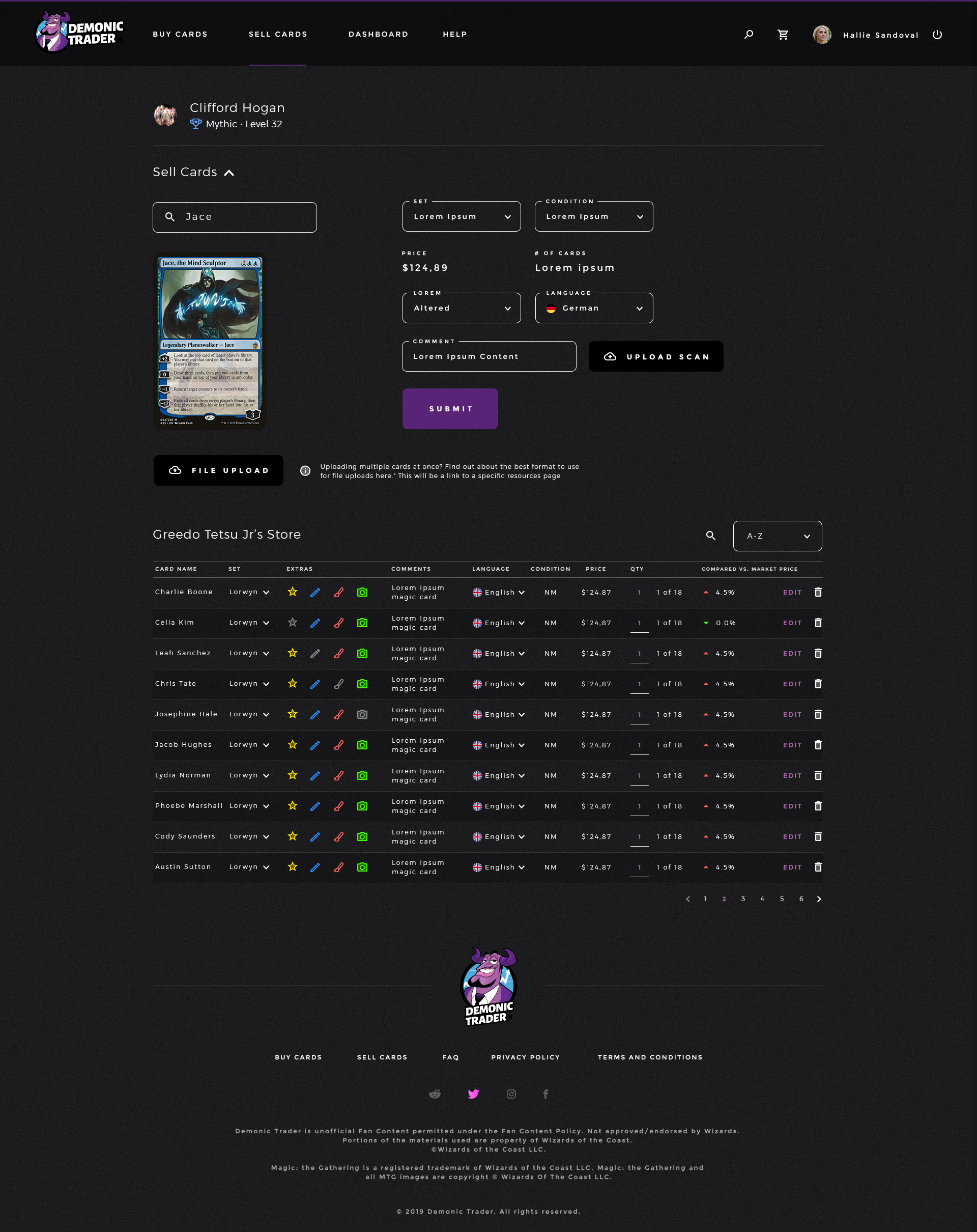
Task: Open the Buy Cards nav item
Action: click(180, 34)
